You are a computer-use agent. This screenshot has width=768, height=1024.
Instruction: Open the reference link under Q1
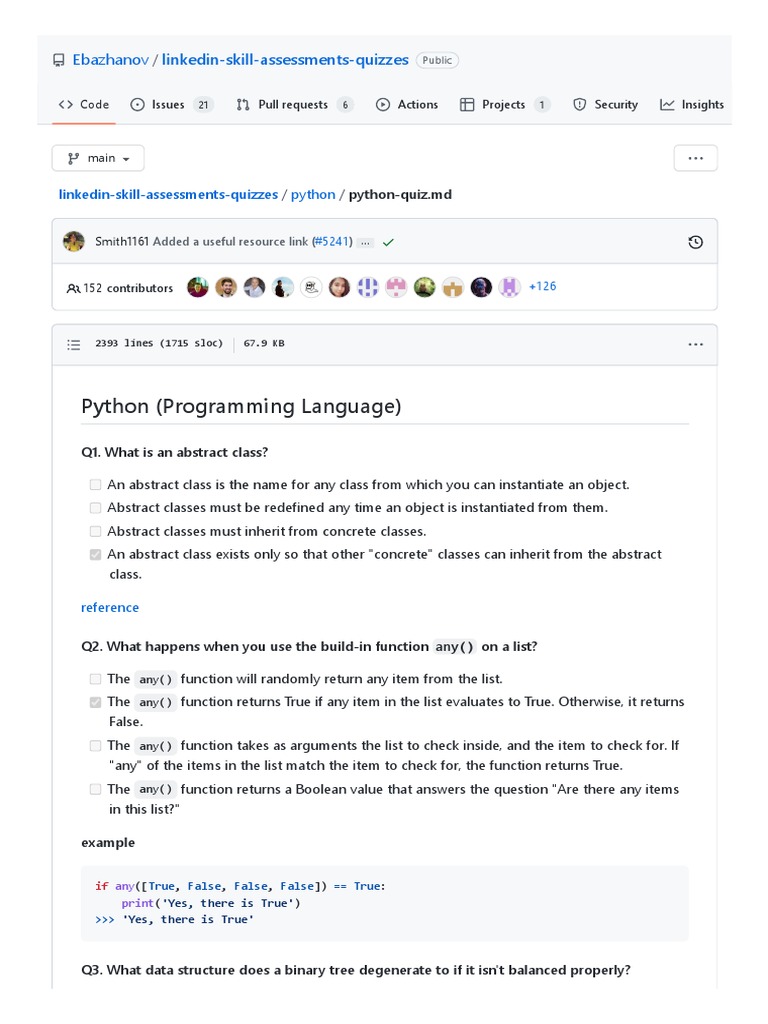(110, 607)
